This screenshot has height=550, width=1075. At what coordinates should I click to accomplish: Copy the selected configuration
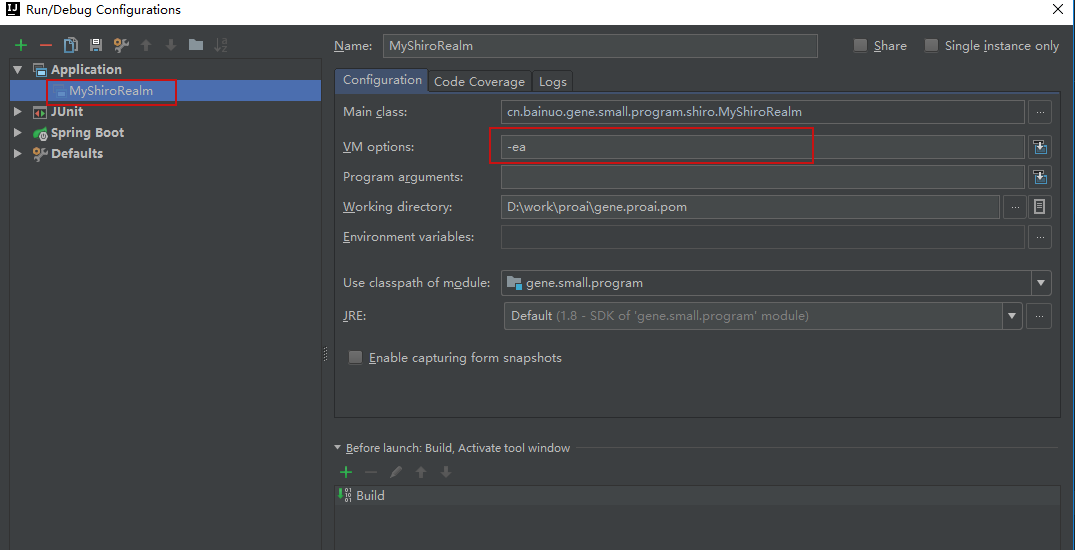tap(71, 45)
